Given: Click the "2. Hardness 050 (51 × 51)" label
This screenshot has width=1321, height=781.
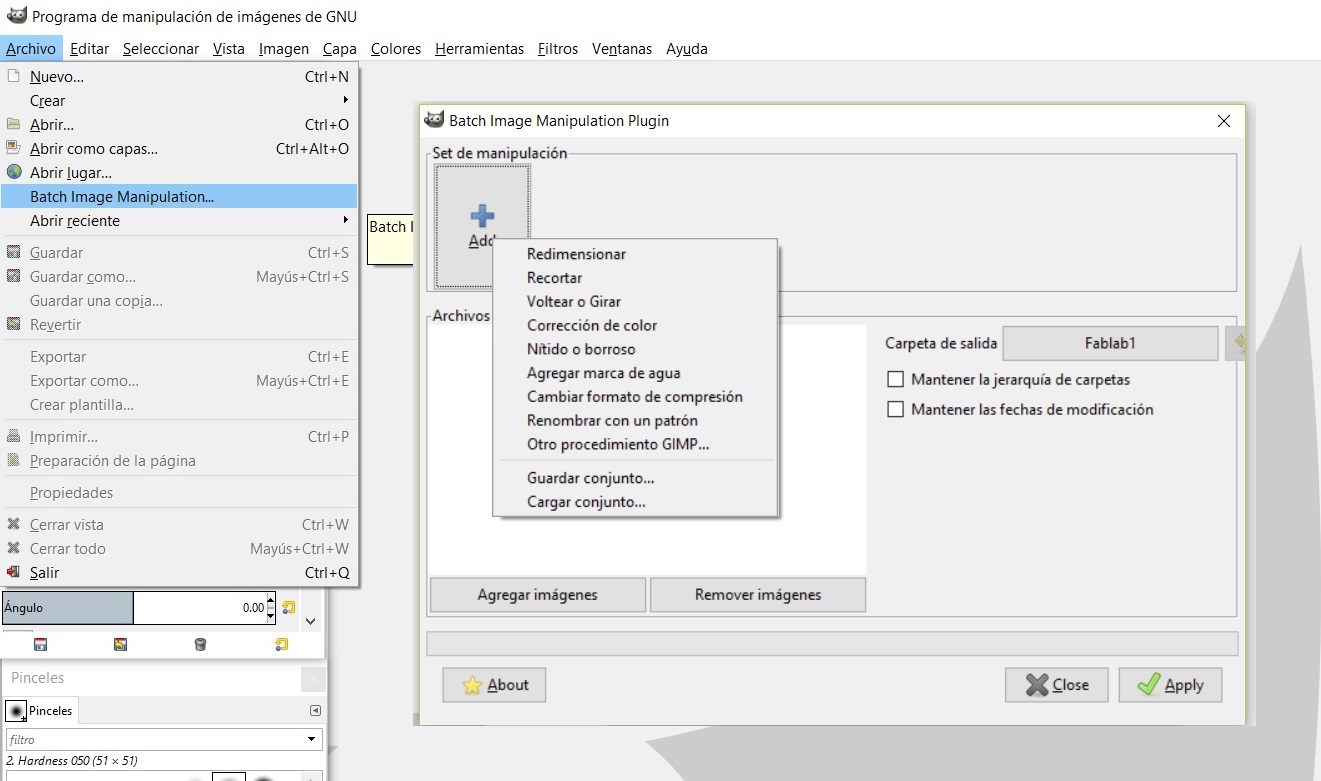Looking at the screenshot, I should [x=72, y=761].
